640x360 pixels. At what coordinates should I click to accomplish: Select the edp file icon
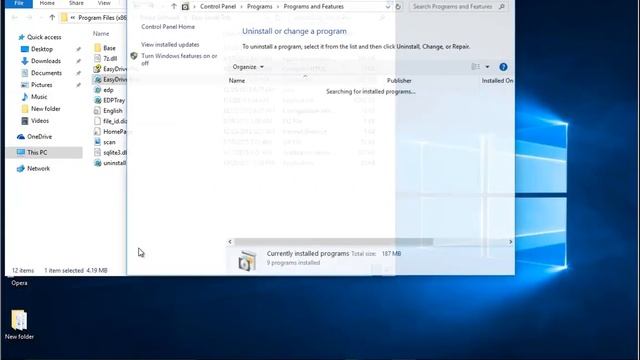click(x=98, y=90)
